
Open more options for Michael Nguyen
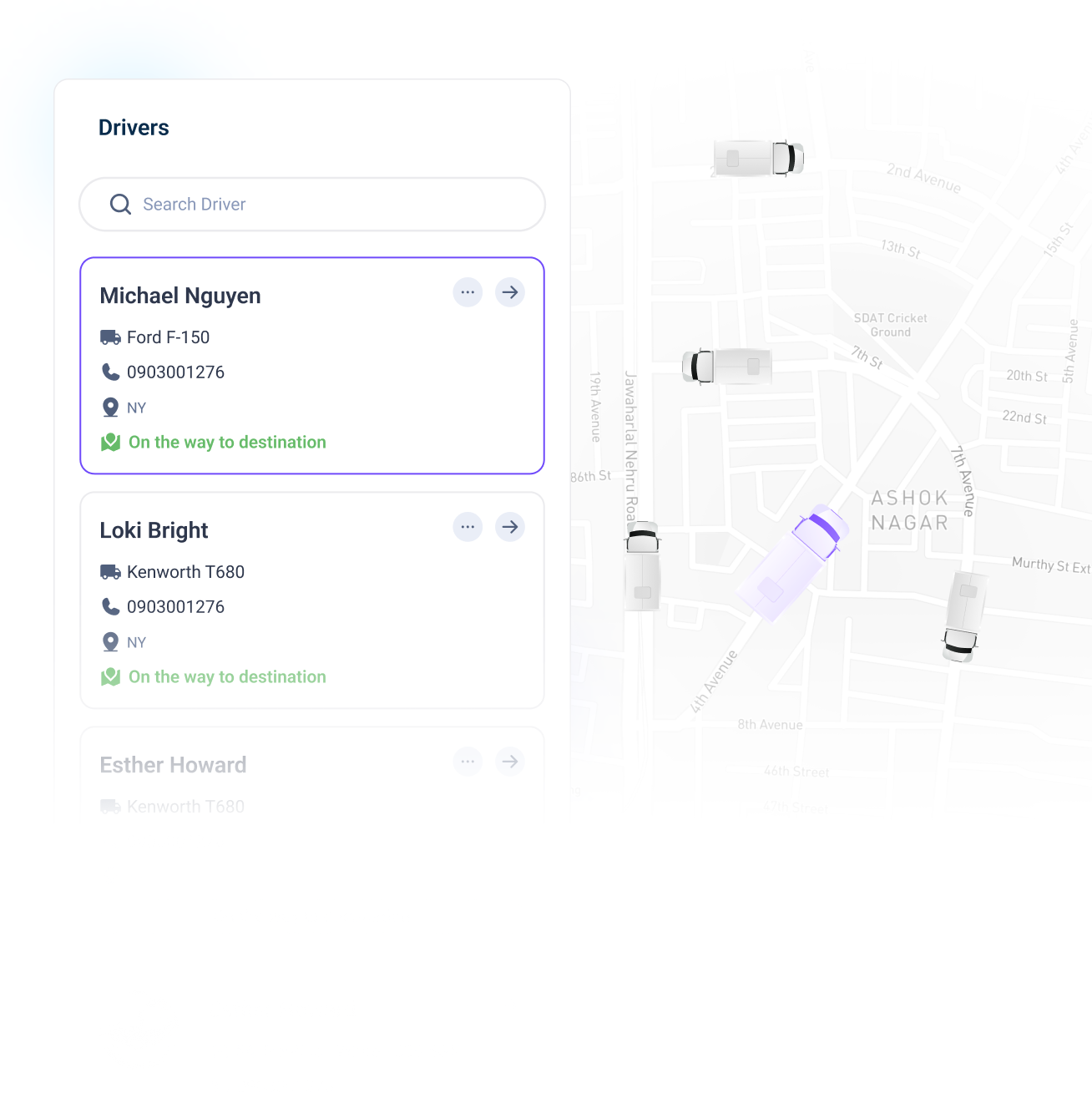click(x=468, y=292)
